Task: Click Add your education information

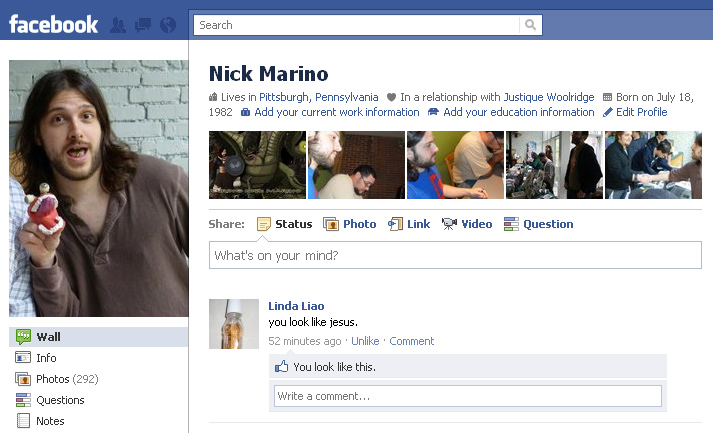Action: [518, 112]
